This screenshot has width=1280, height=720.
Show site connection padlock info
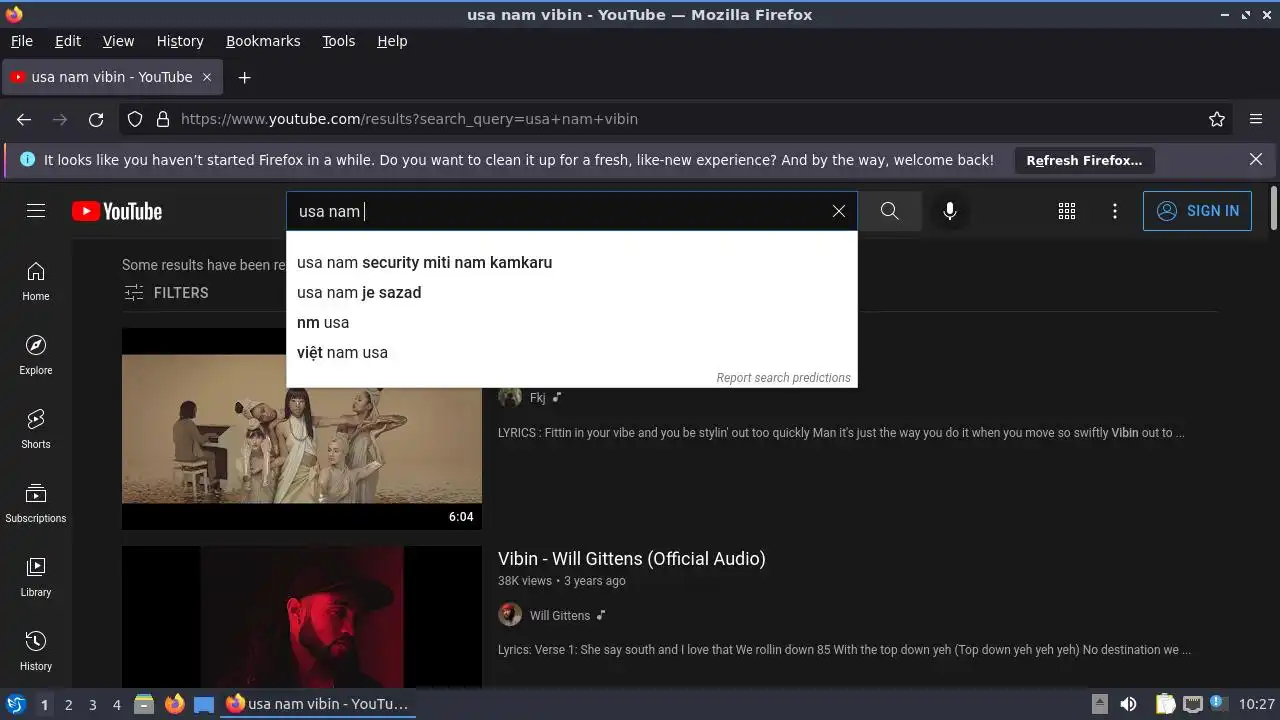[x=163, y=119]
